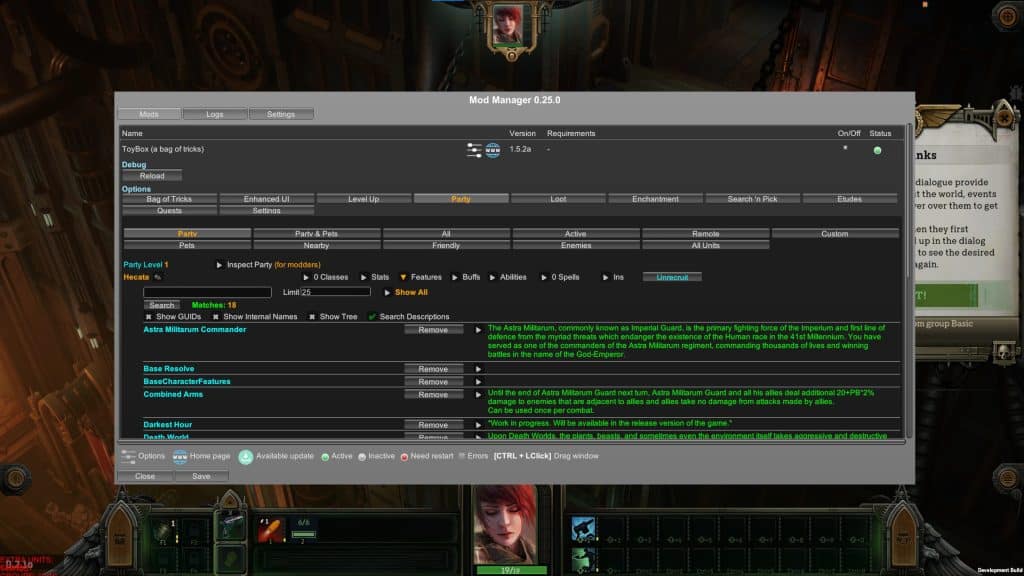Expand the Ins section
Image resolution: width=1024 pixels, height=576 pixels.
605,278
